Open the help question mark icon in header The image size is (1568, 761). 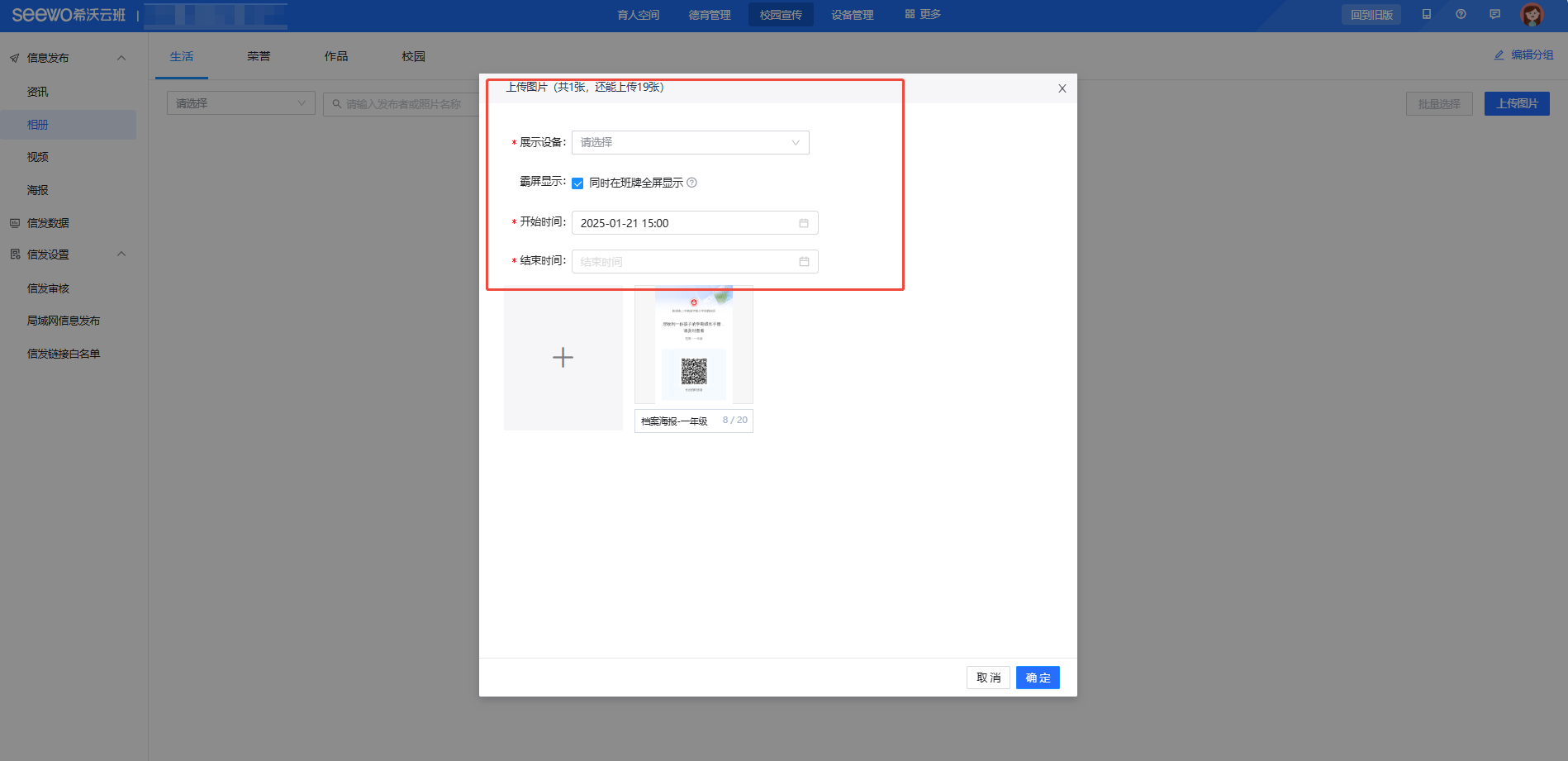(x=1461, y=14)
